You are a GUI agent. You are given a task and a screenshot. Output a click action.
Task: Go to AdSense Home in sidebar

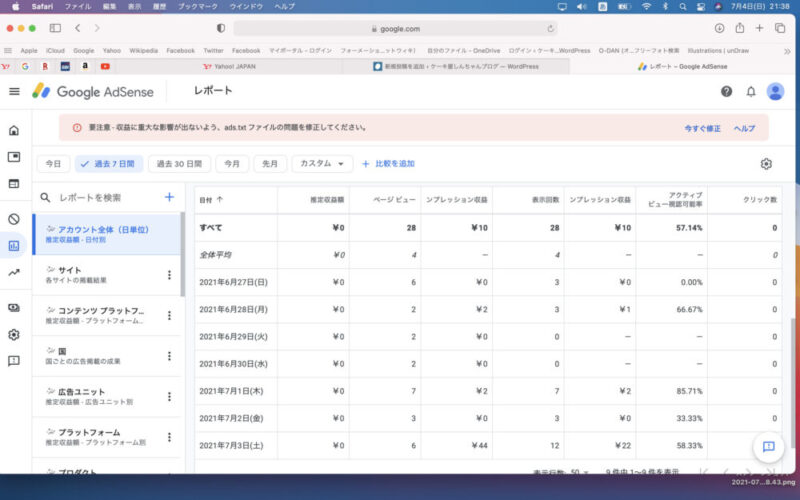coord(14,130)
